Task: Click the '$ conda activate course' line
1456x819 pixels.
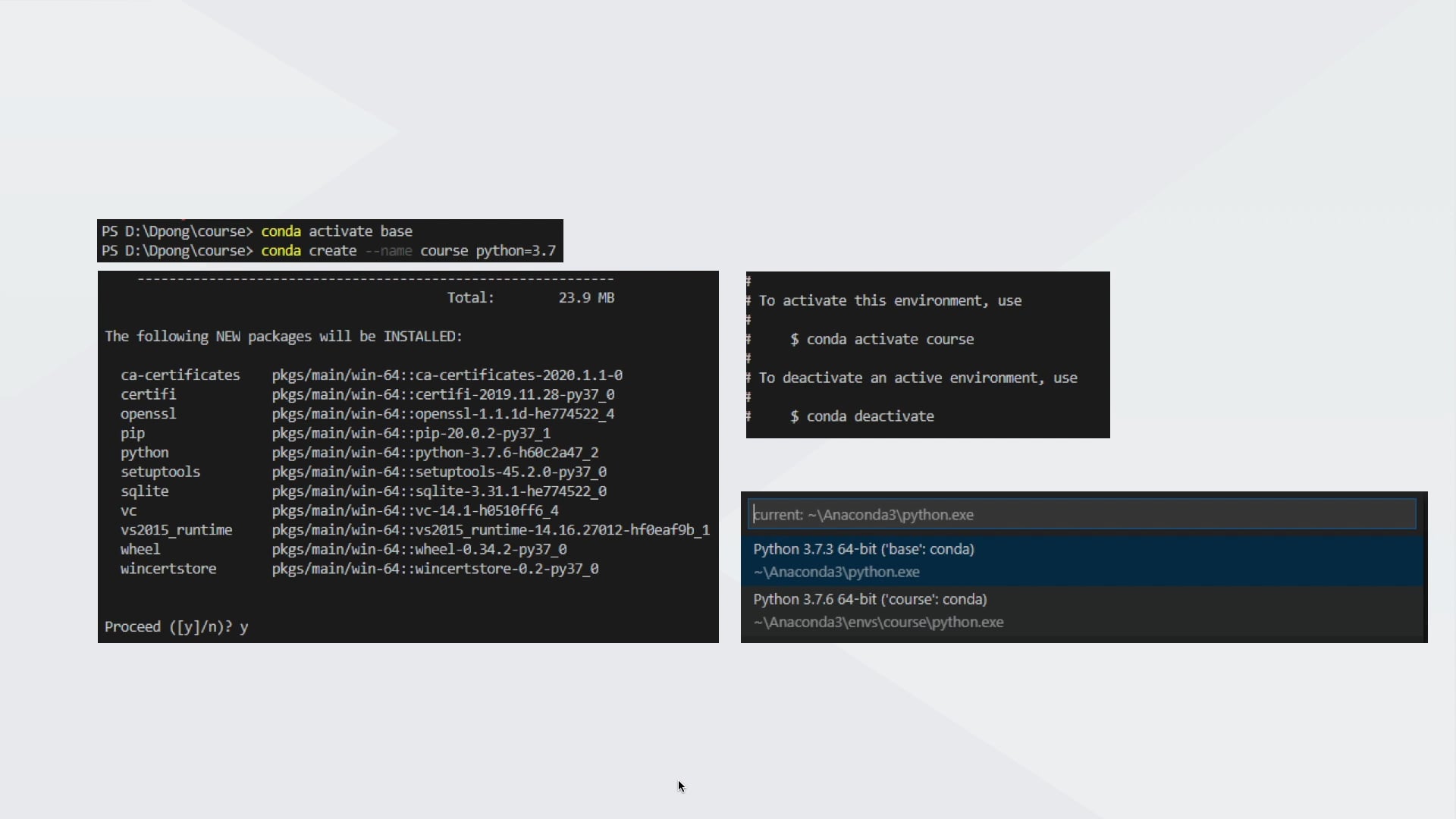Action: (882, 339)
